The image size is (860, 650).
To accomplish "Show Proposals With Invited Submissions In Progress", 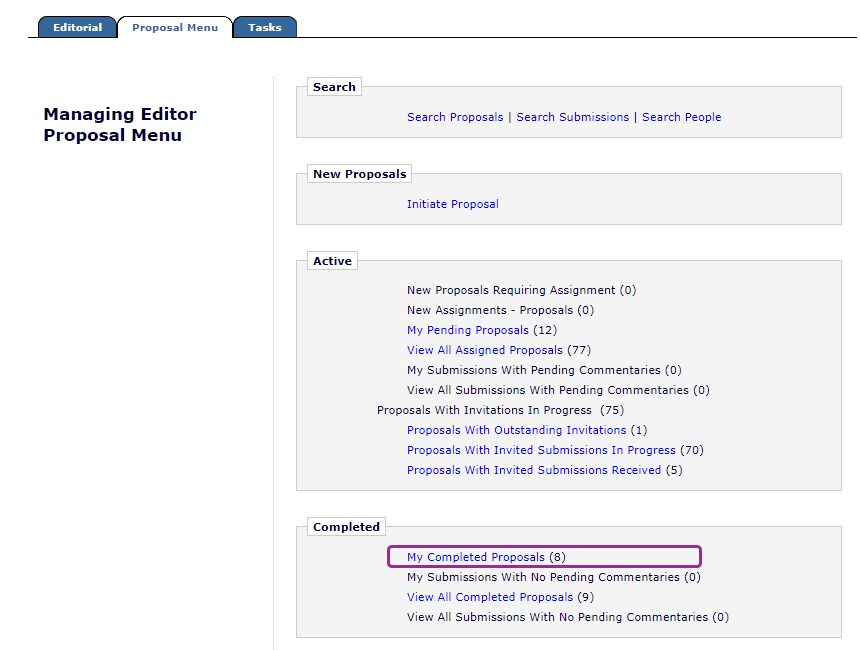I will (x=541, y=450).
